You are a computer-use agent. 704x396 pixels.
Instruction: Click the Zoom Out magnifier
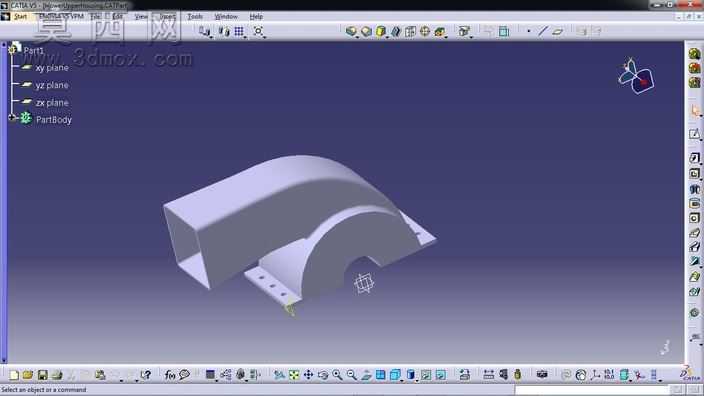pos(352,375)
